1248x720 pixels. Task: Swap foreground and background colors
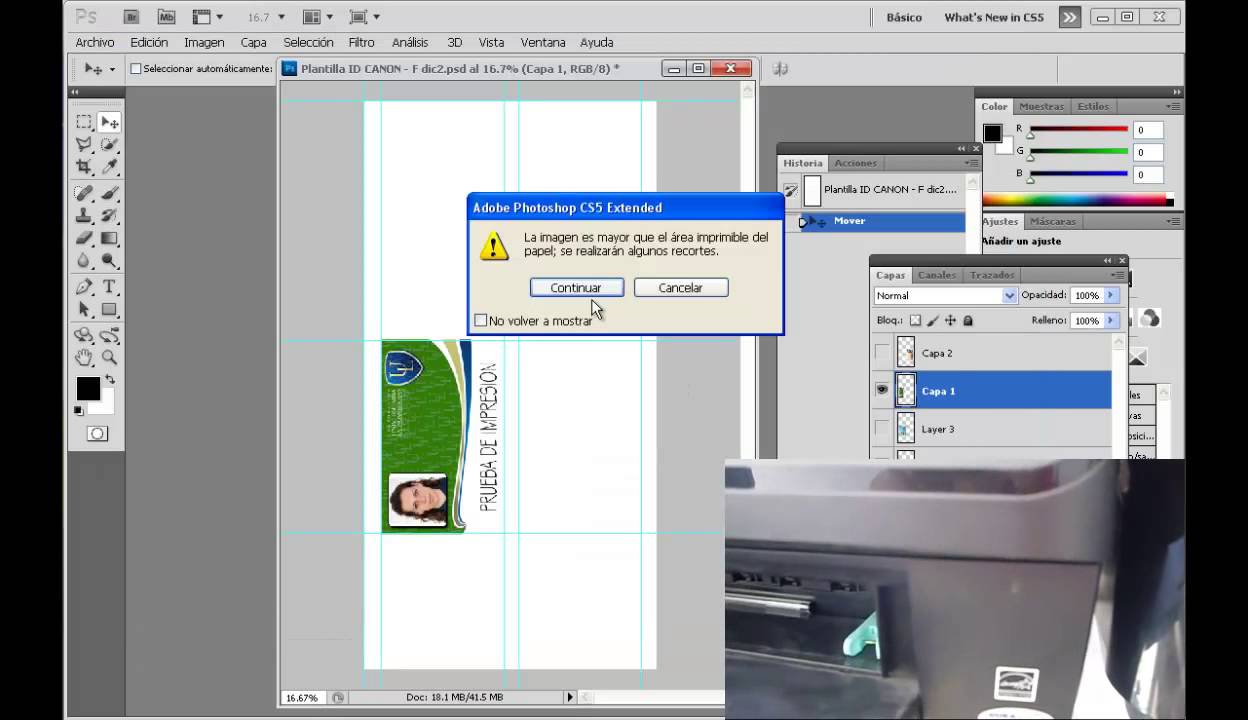[x=109, y=380]
